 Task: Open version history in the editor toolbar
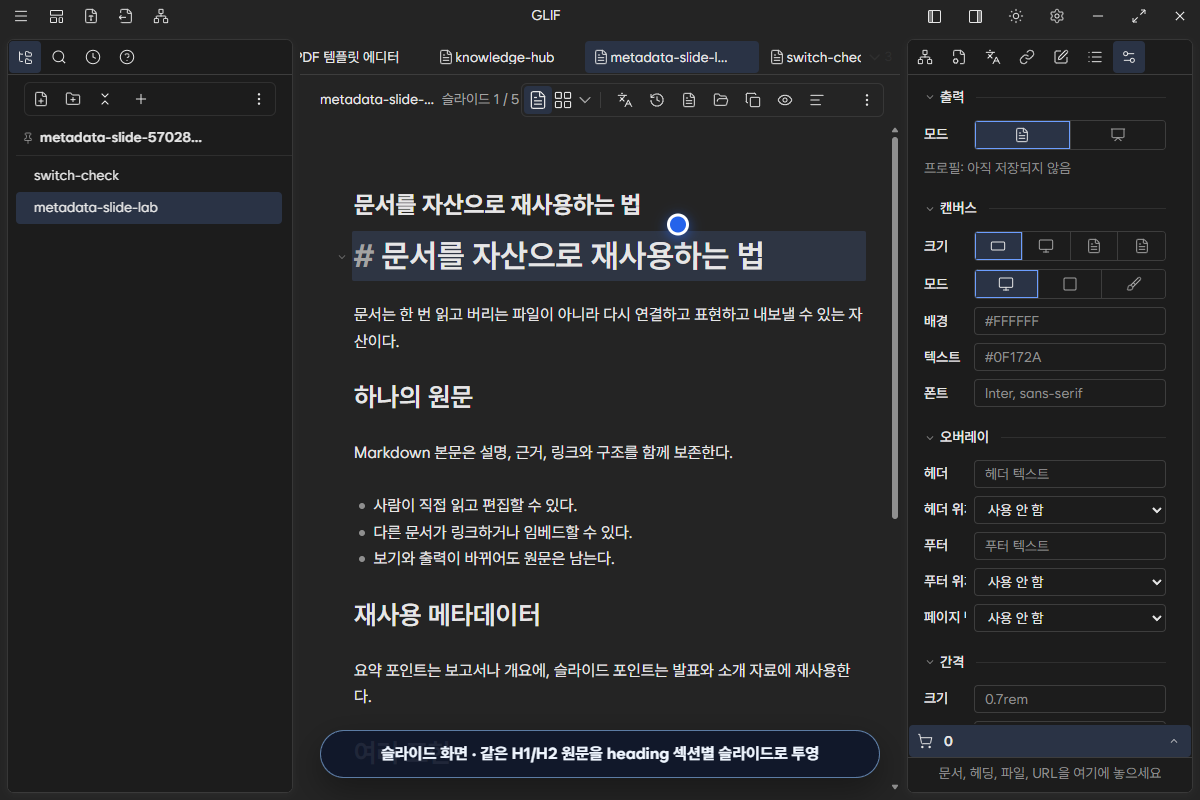[657, 100]
